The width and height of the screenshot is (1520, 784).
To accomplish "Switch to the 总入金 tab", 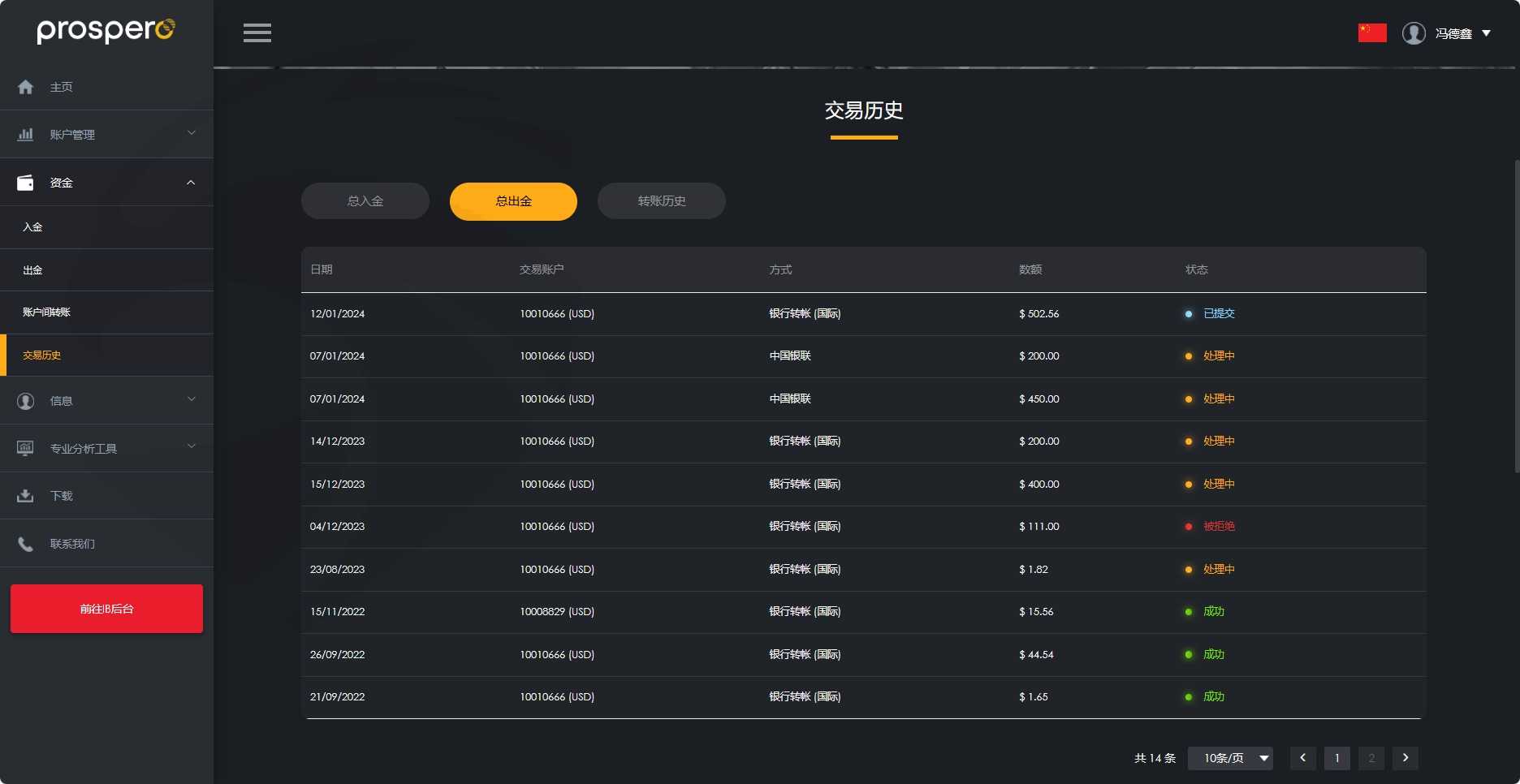I will (365, 201).
